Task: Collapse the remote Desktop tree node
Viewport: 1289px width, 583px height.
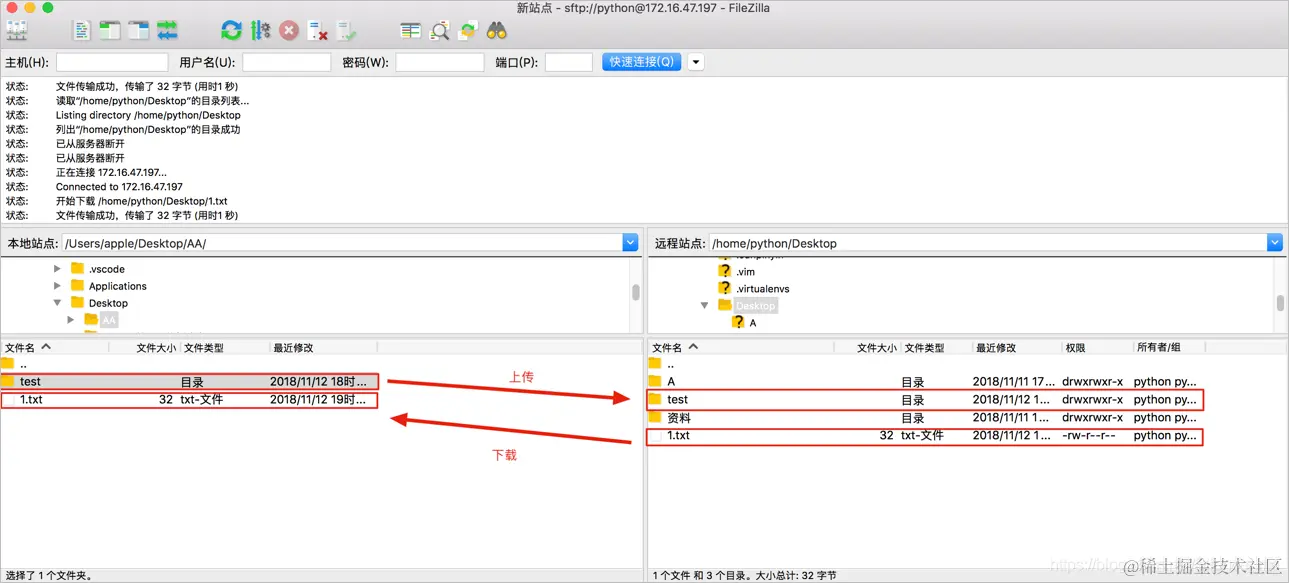Action: tap(704, 305)
